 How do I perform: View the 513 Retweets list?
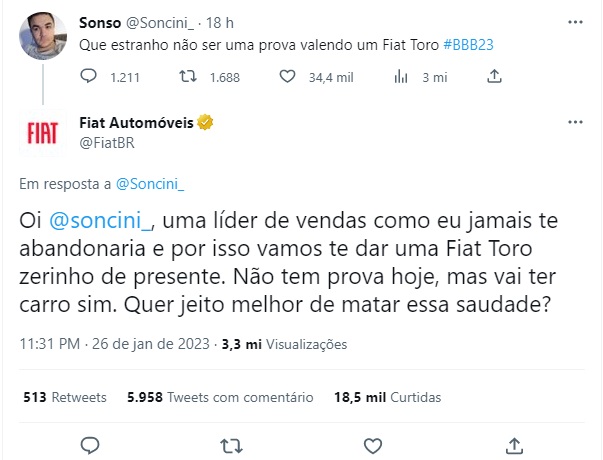coord(64,397)
